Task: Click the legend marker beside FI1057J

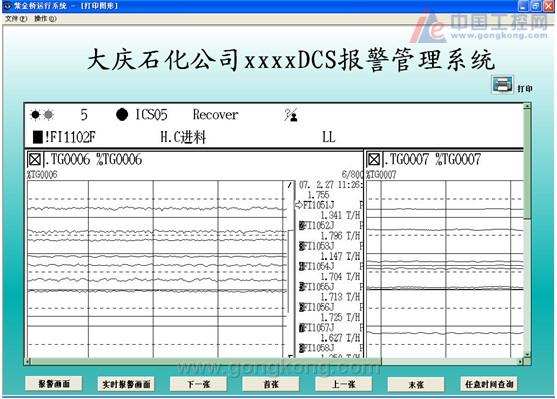Action: pos(302,328)
